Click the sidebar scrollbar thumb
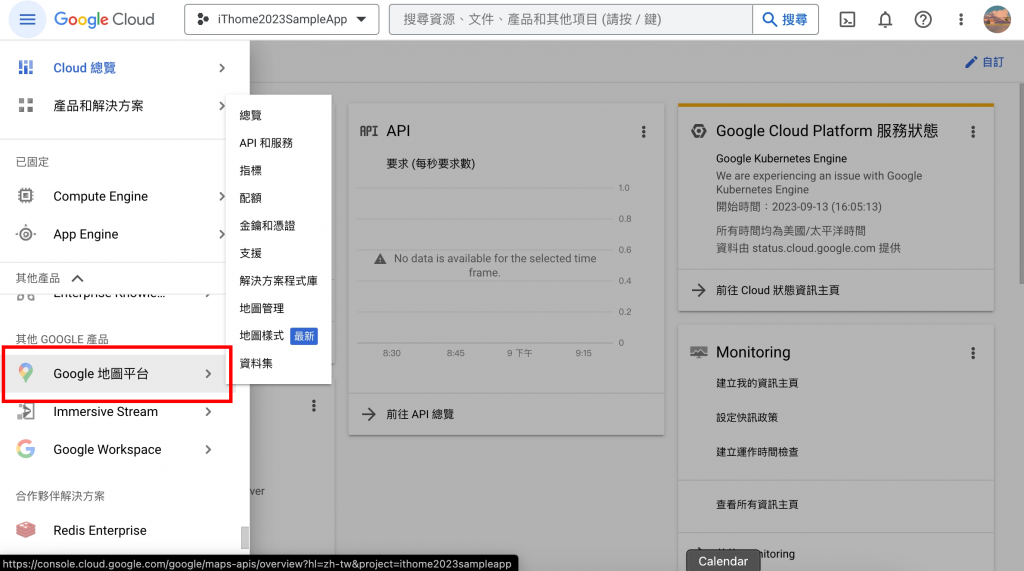Image resolution: width=1024 pixels, height=571 pixels. tap(245, 538)
